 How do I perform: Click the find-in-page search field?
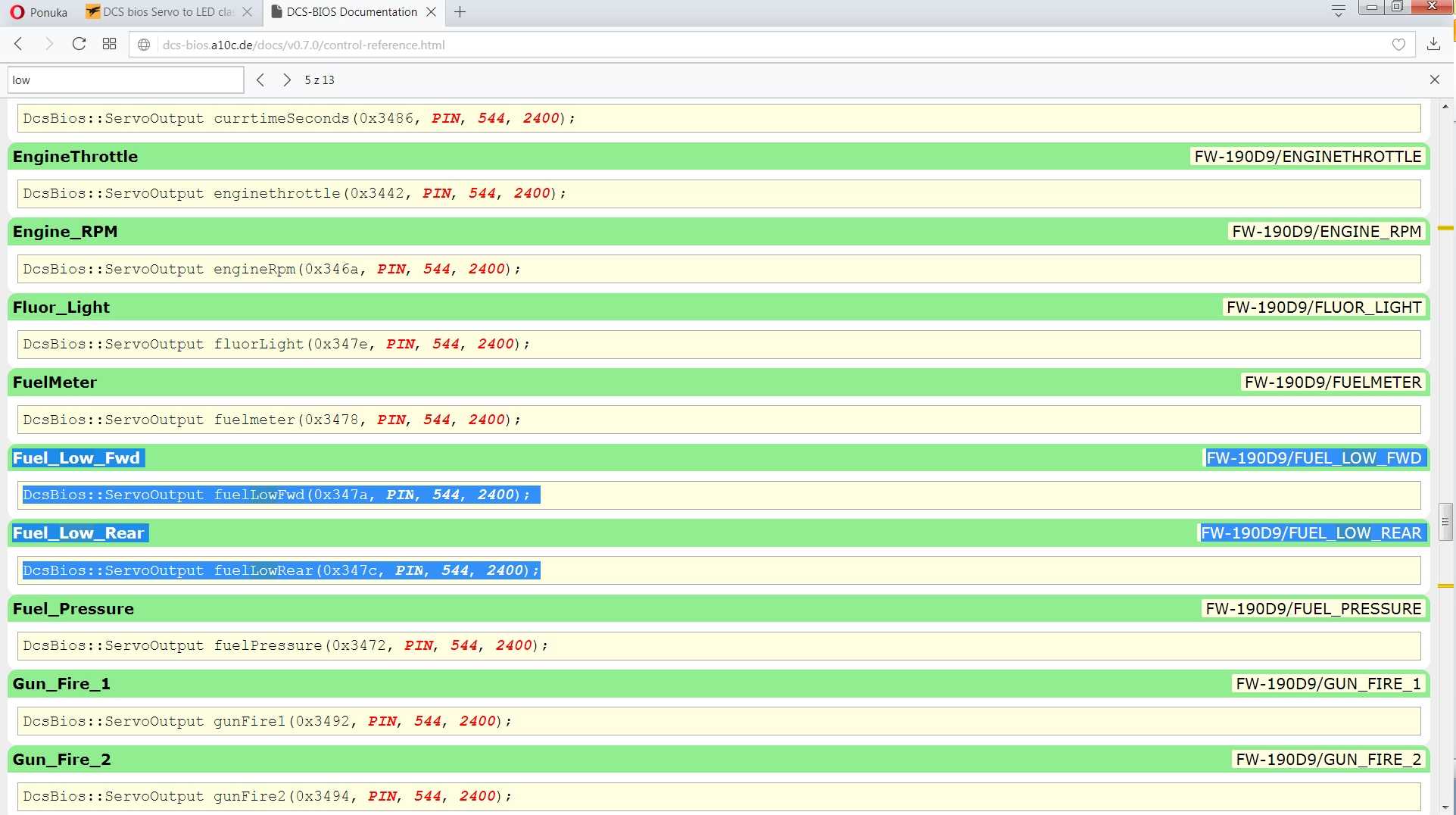pyautogui.click(x=126, y=80)
